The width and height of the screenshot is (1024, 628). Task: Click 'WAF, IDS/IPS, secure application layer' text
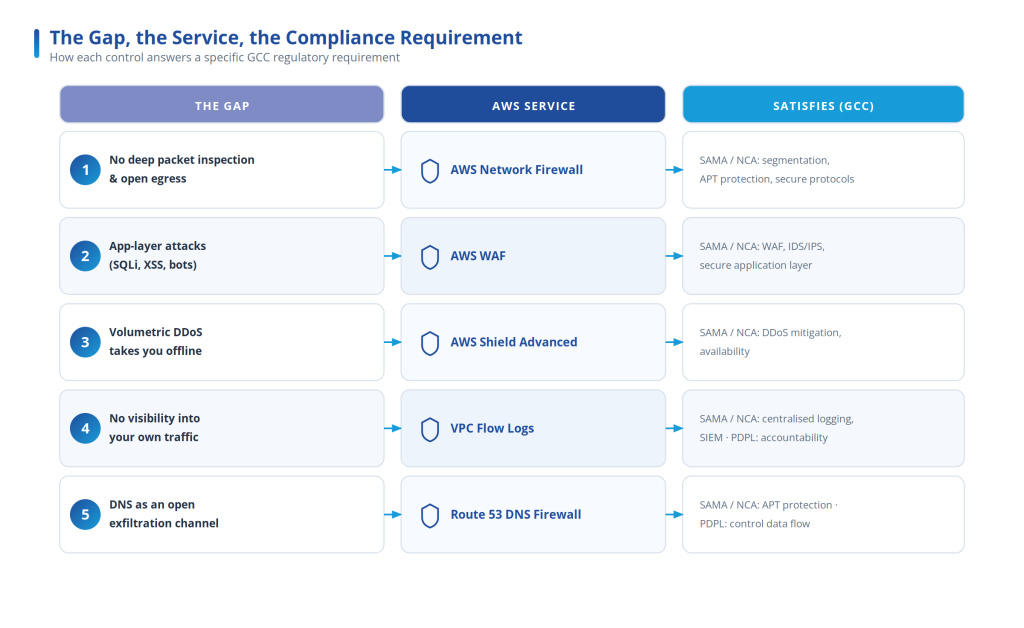tap(762, 256)
